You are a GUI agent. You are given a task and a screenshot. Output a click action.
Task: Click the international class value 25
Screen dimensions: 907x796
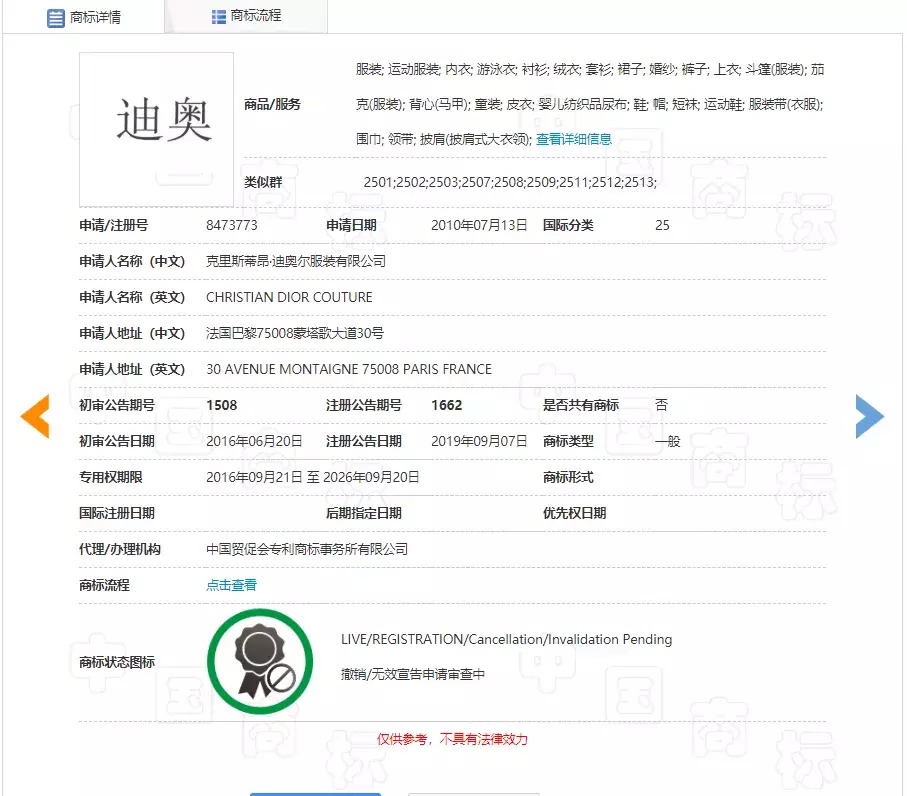coord(662,225)
